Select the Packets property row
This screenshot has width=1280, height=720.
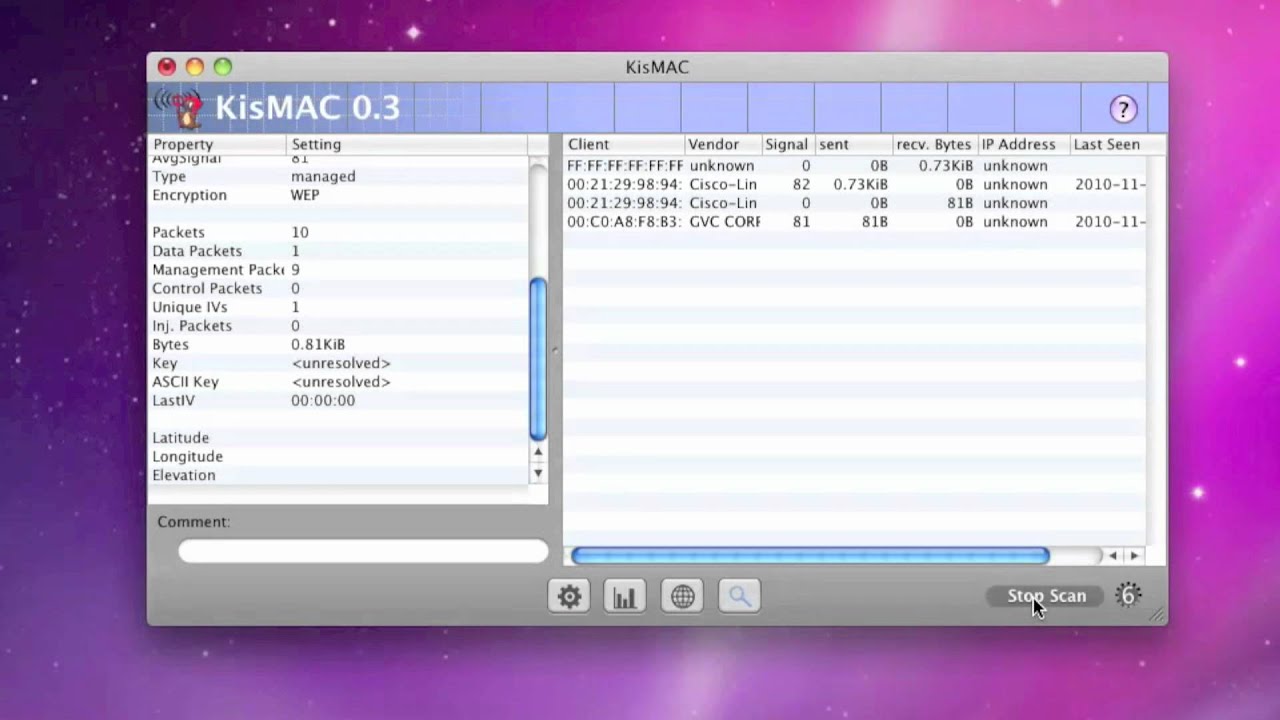click(x=338, y=232)
